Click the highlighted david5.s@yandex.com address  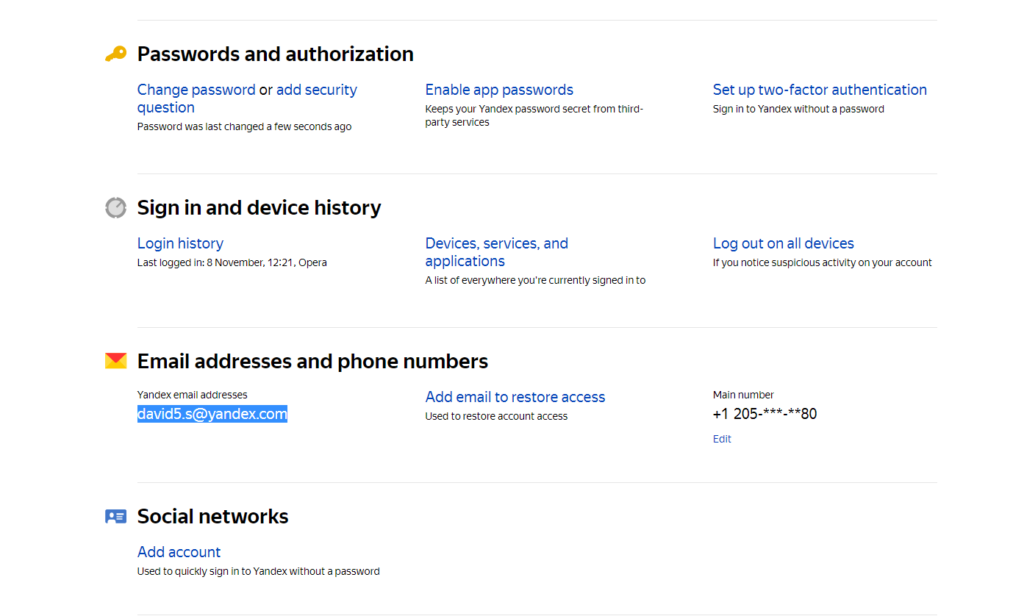pyautogui.click(x=212, y=414)
